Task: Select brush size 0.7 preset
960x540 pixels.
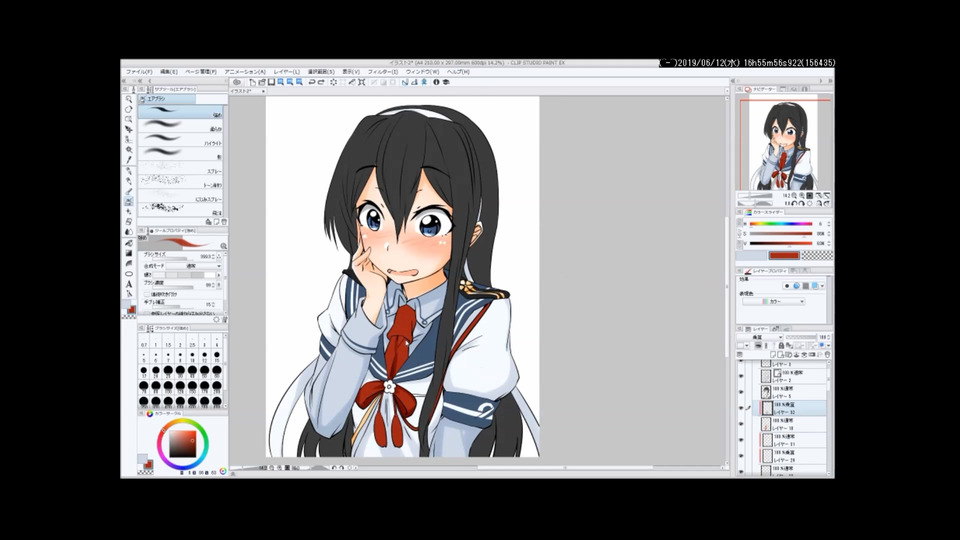Action: point(144,342)
